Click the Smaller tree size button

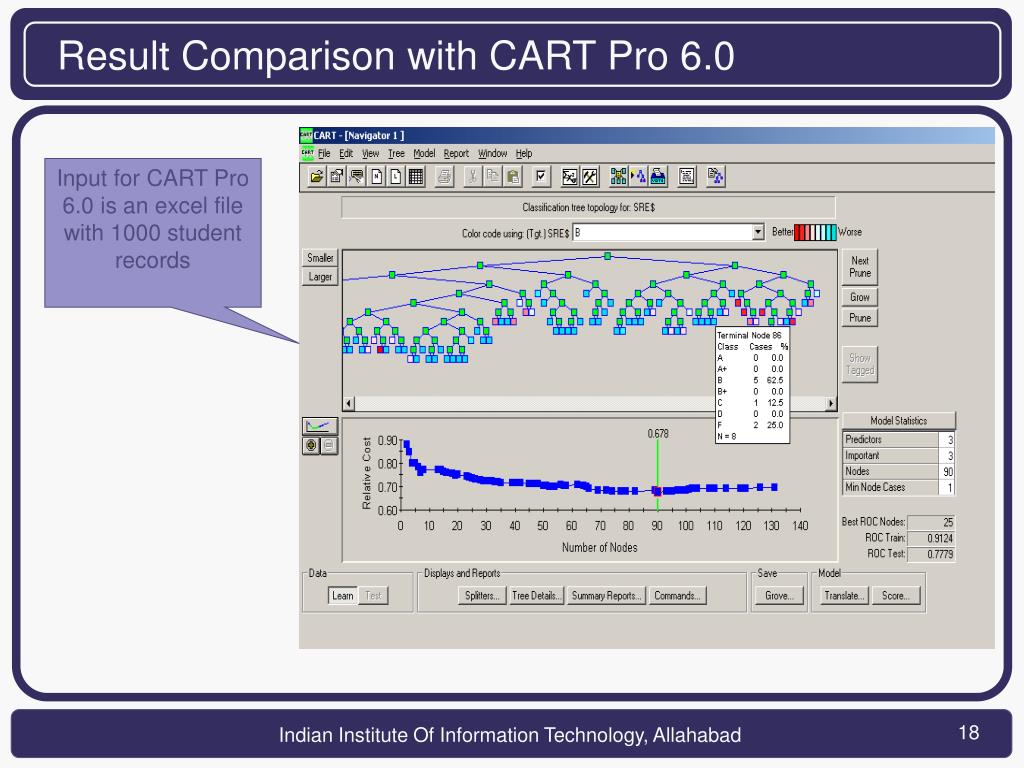tap(320, 258)
